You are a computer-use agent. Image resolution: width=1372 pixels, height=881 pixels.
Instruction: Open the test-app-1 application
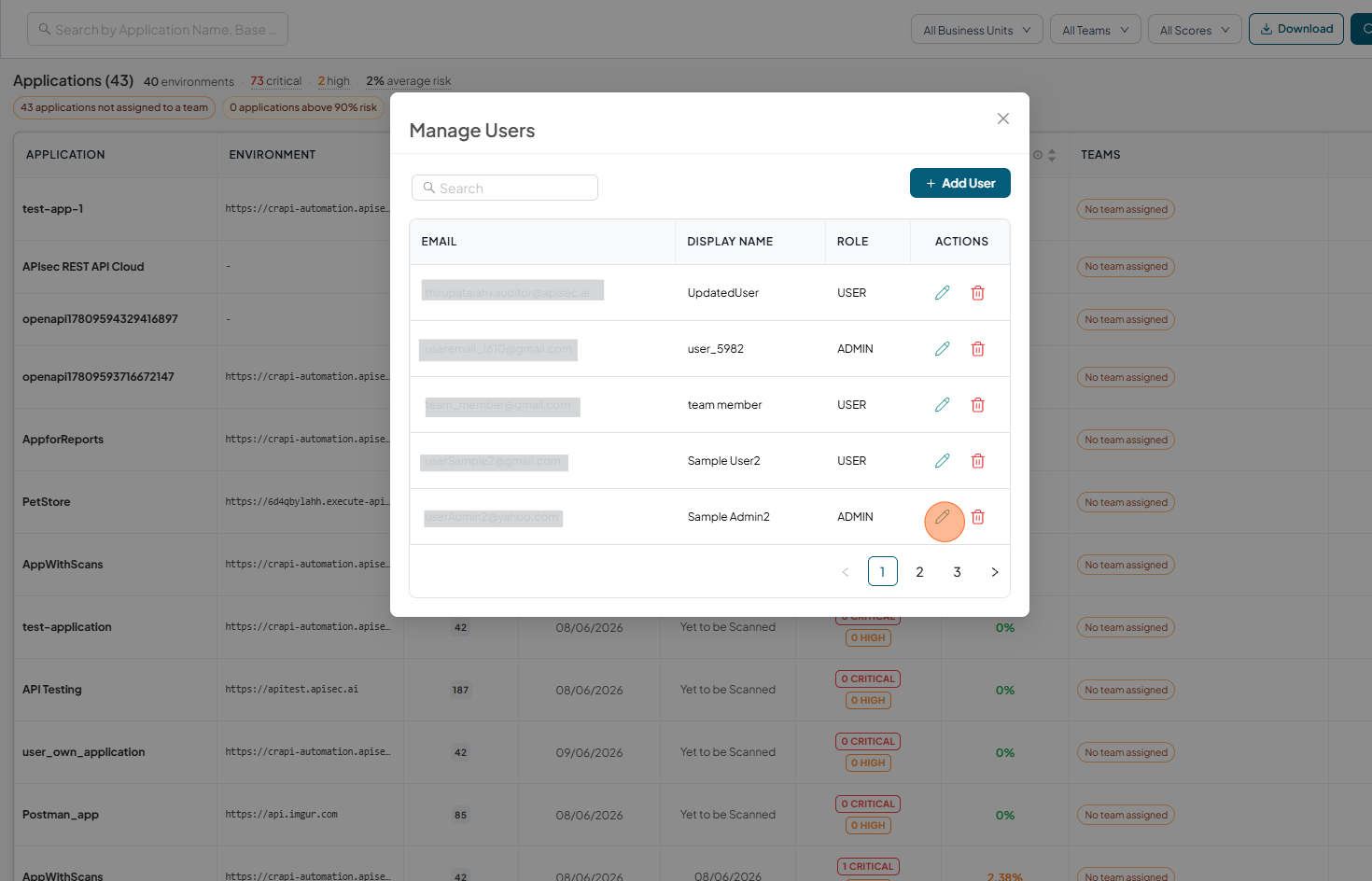click(53, 209)
